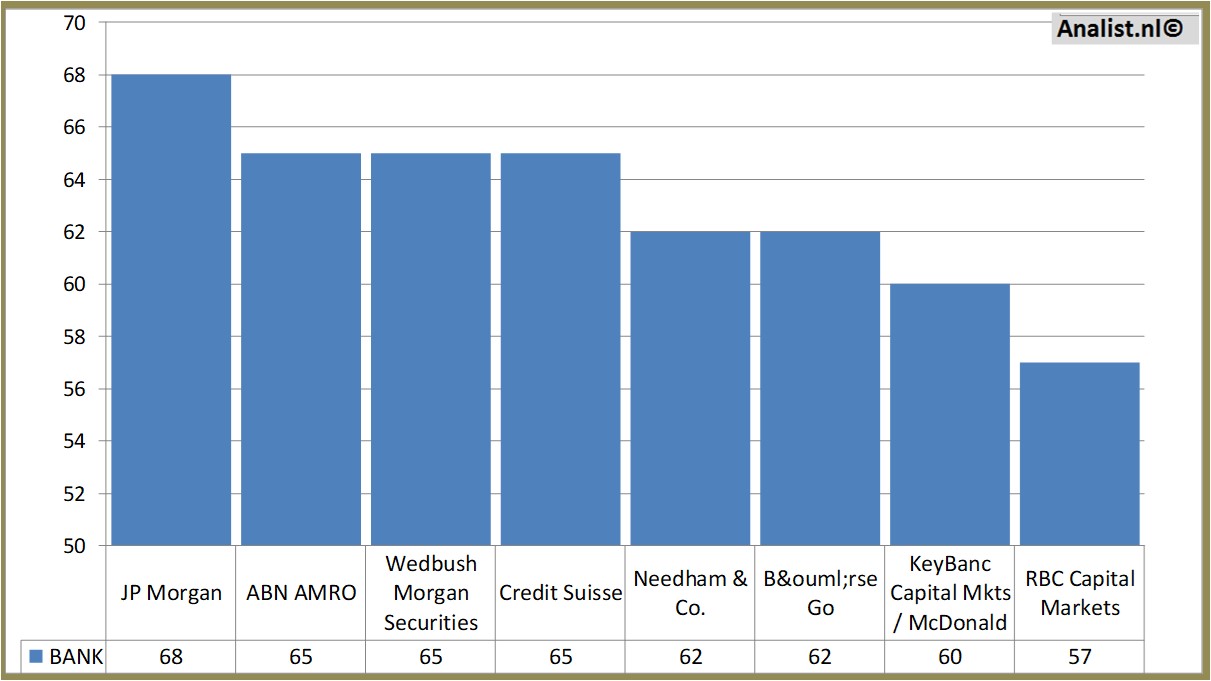Click the B&ouml;rse Go label
This screenshot has height=681, width=1211.
coord(820,593)
